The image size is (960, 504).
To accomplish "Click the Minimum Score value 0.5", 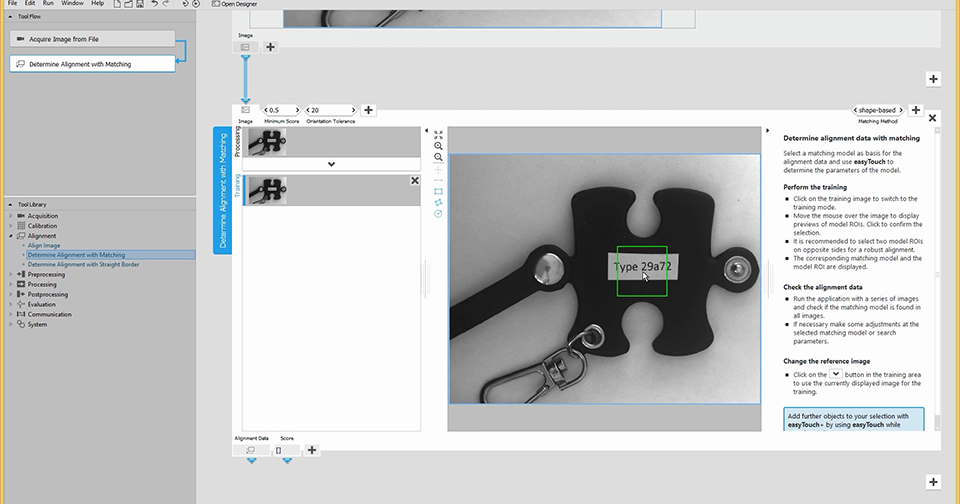I will point(275,110).
